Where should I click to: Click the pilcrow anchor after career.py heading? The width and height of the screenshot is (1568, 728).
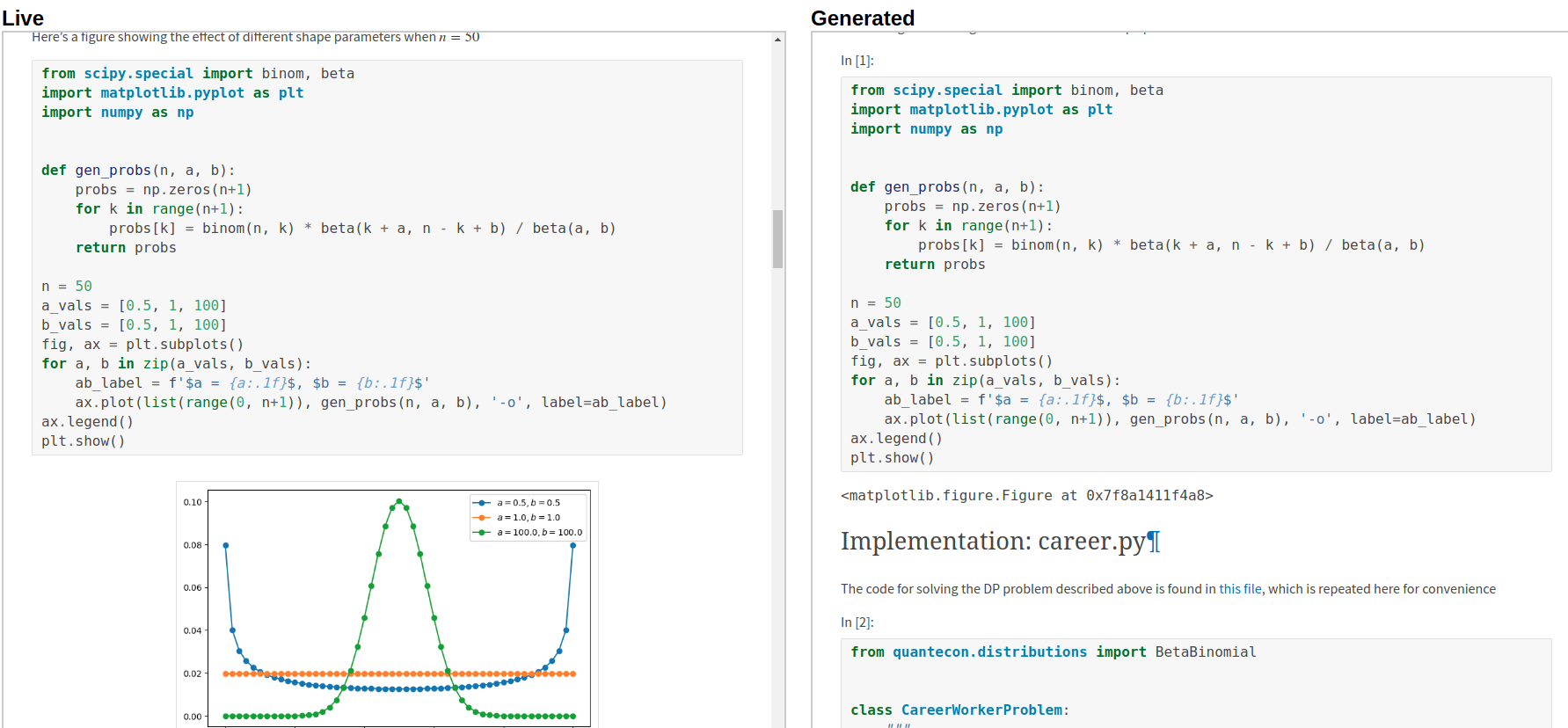coord(1154,542)
